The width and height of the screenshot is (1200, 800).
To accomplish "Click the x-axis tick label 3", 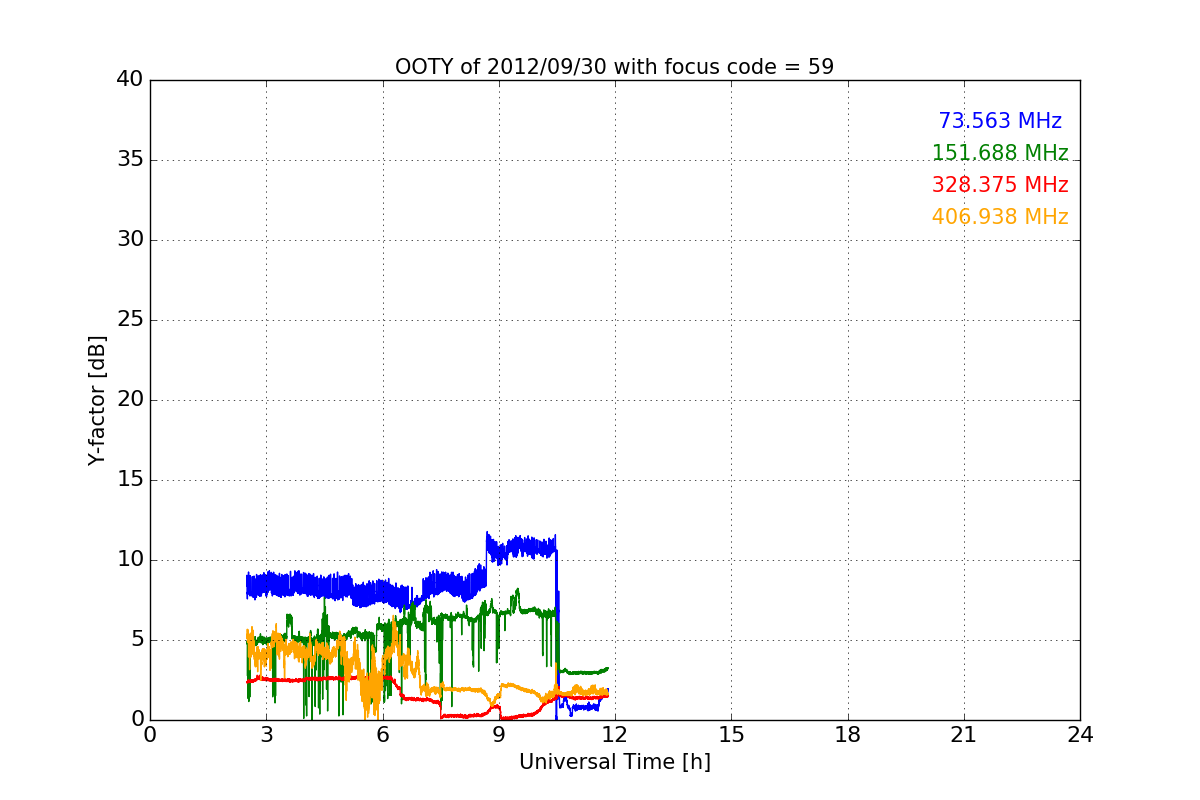I will click(266, 735).
